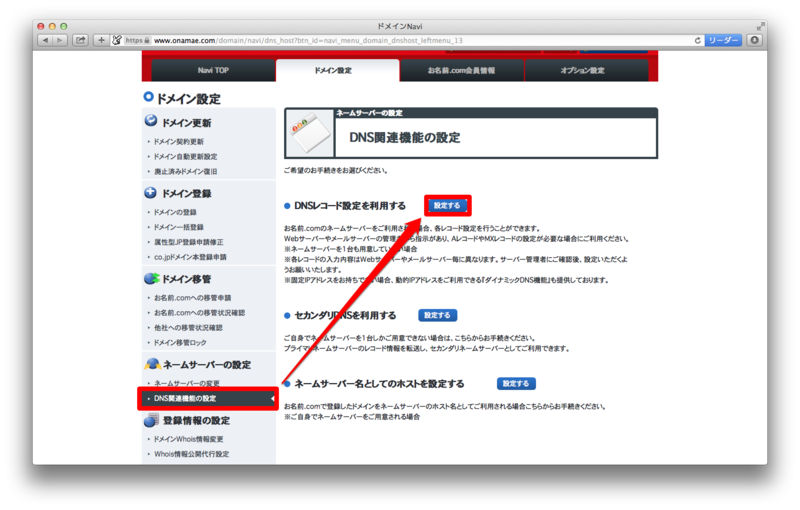Click the ドメイン更新 section icon

coord(151,121)
